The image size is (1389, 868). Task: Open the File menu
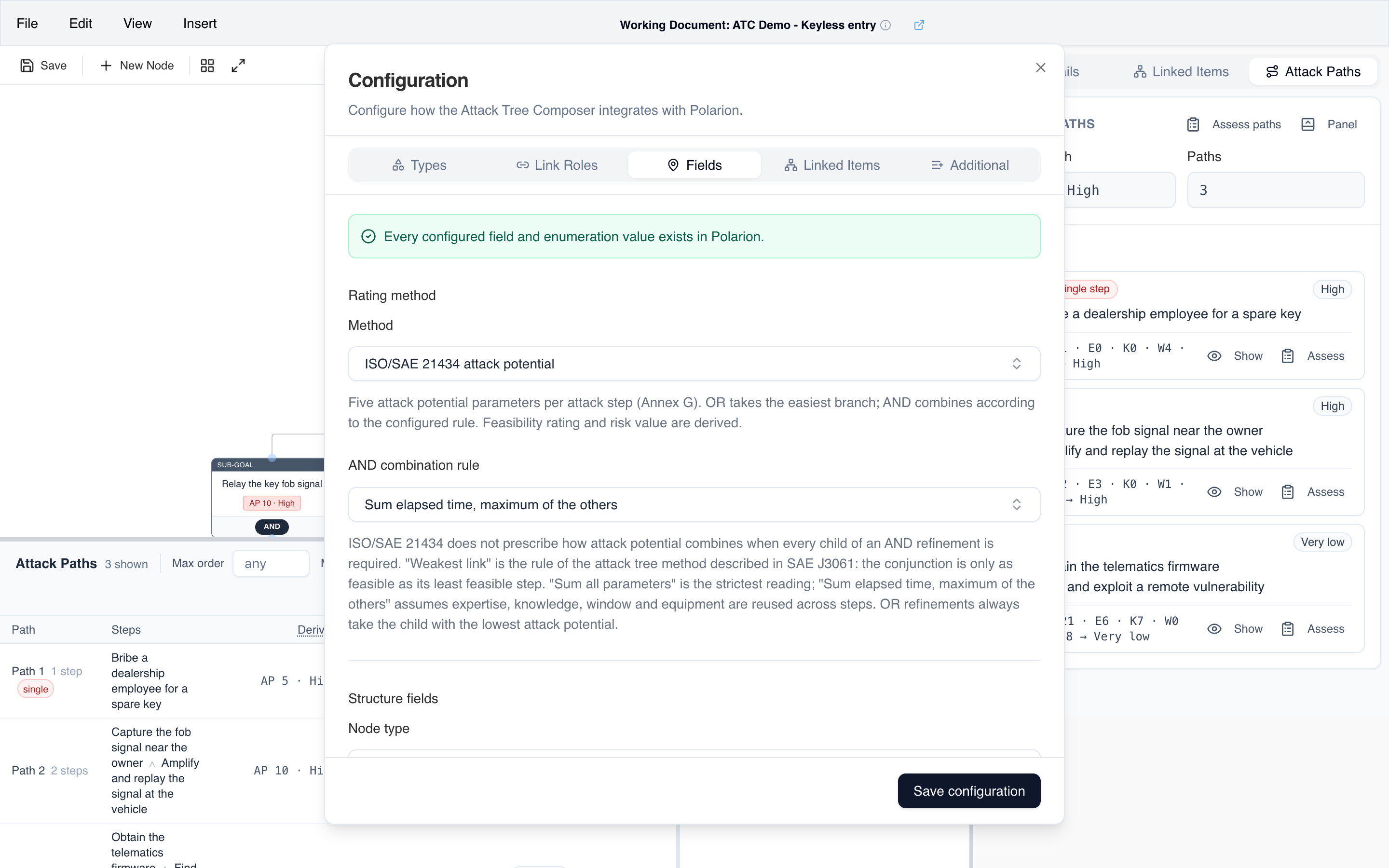click(27, 24)
